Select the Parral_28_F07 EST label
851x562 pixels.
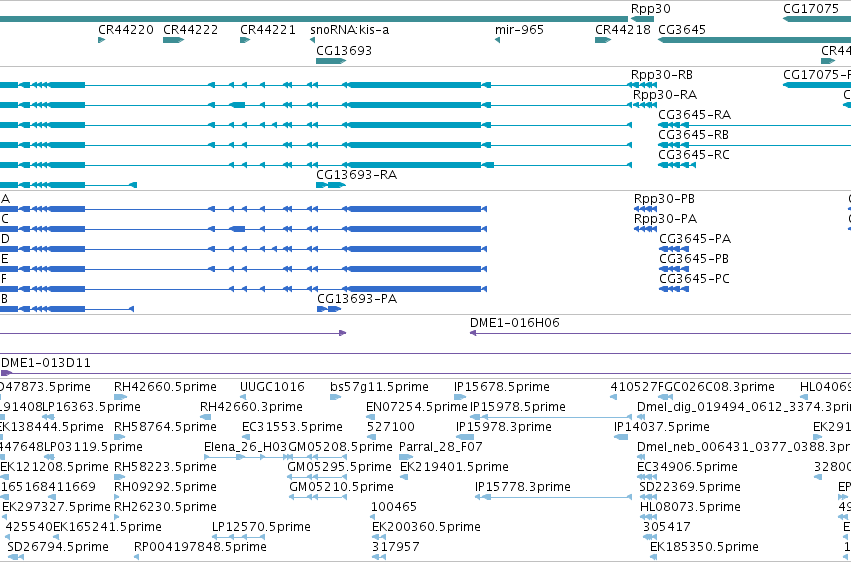click(441, 448)
